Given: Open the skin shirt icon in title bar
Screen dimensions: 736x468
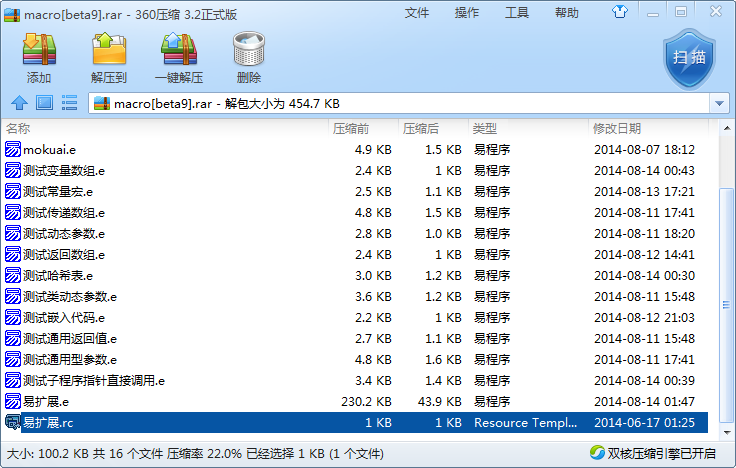Looking at the screenshot, I should click(x=620, y=12).
